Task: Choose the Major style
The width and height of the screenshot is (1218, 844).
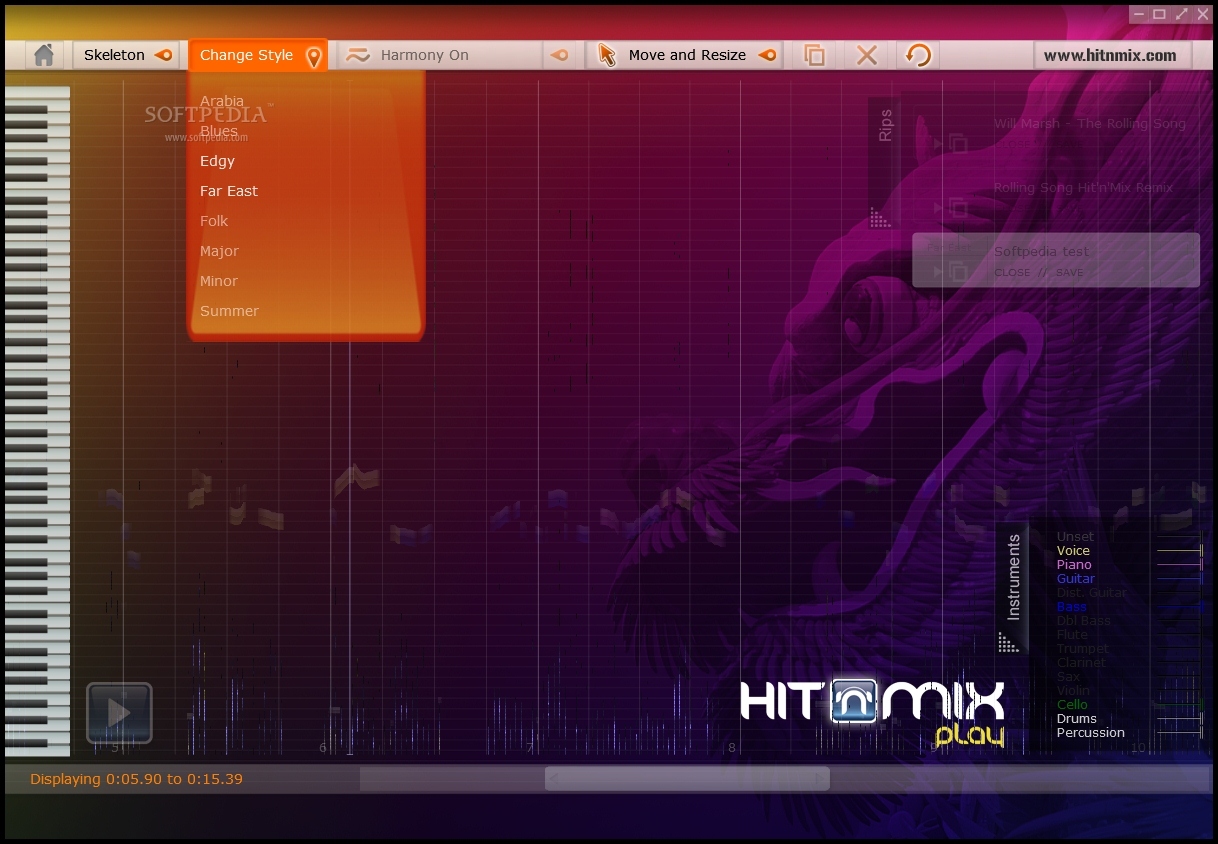Action: coord(219,251)
